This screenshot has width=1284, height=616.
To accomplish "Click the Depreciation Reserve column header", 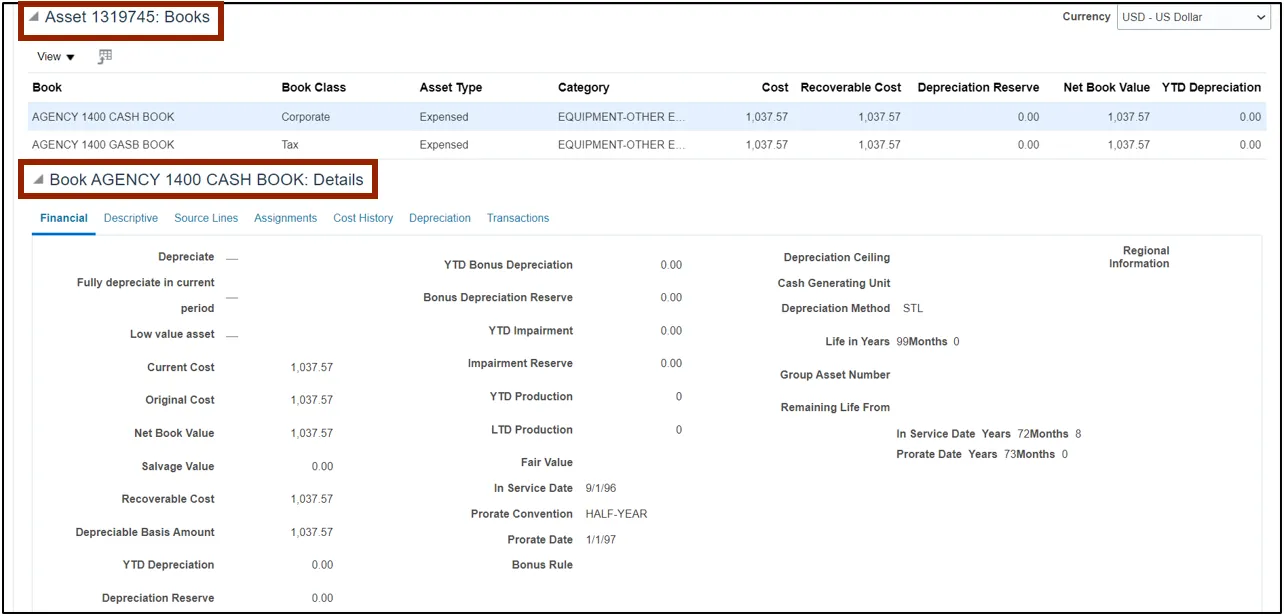I will click(978, 88).
